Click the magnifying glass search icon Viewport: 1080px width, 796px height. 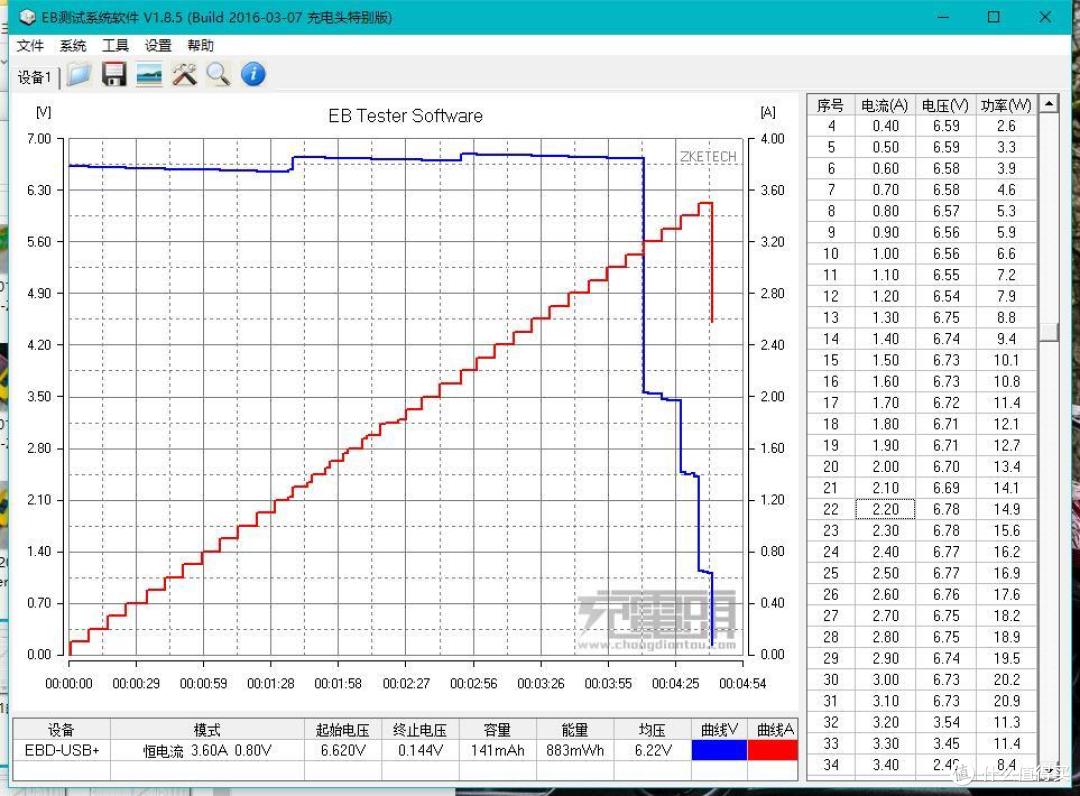(x=218, y=74)
